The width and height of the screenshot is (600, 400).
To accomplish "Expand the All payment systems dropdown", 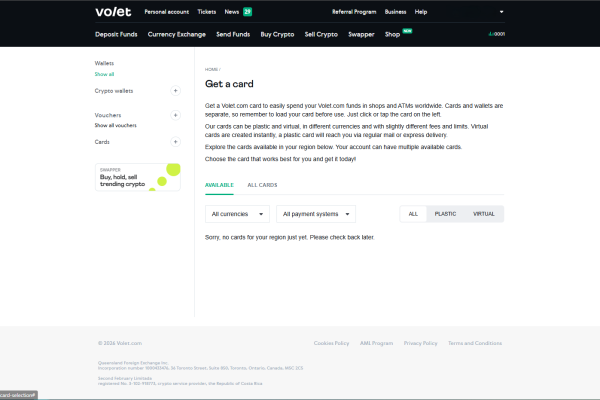I will (316, 214).
